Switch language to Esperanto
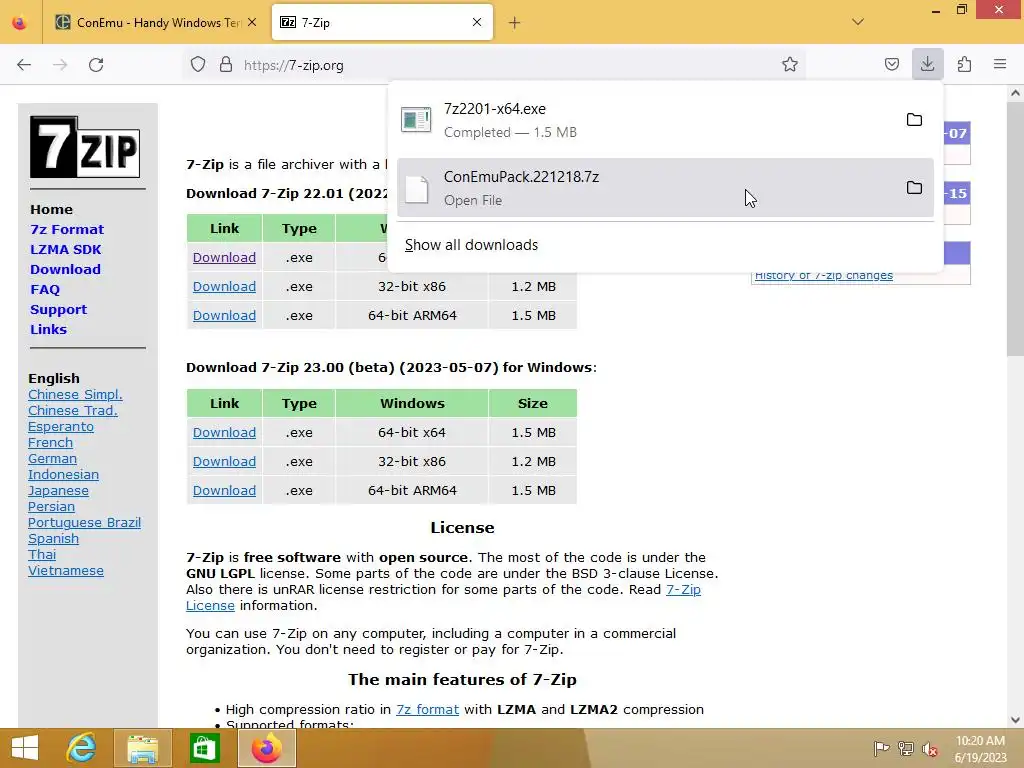 61,426
